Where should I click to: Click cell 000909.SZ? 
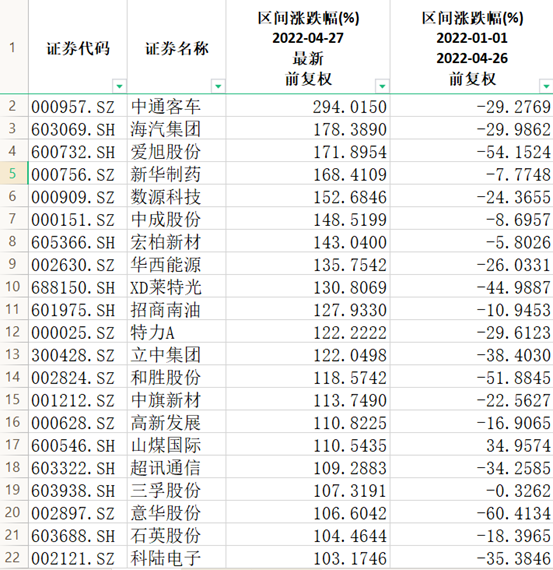tap(78, 197)
